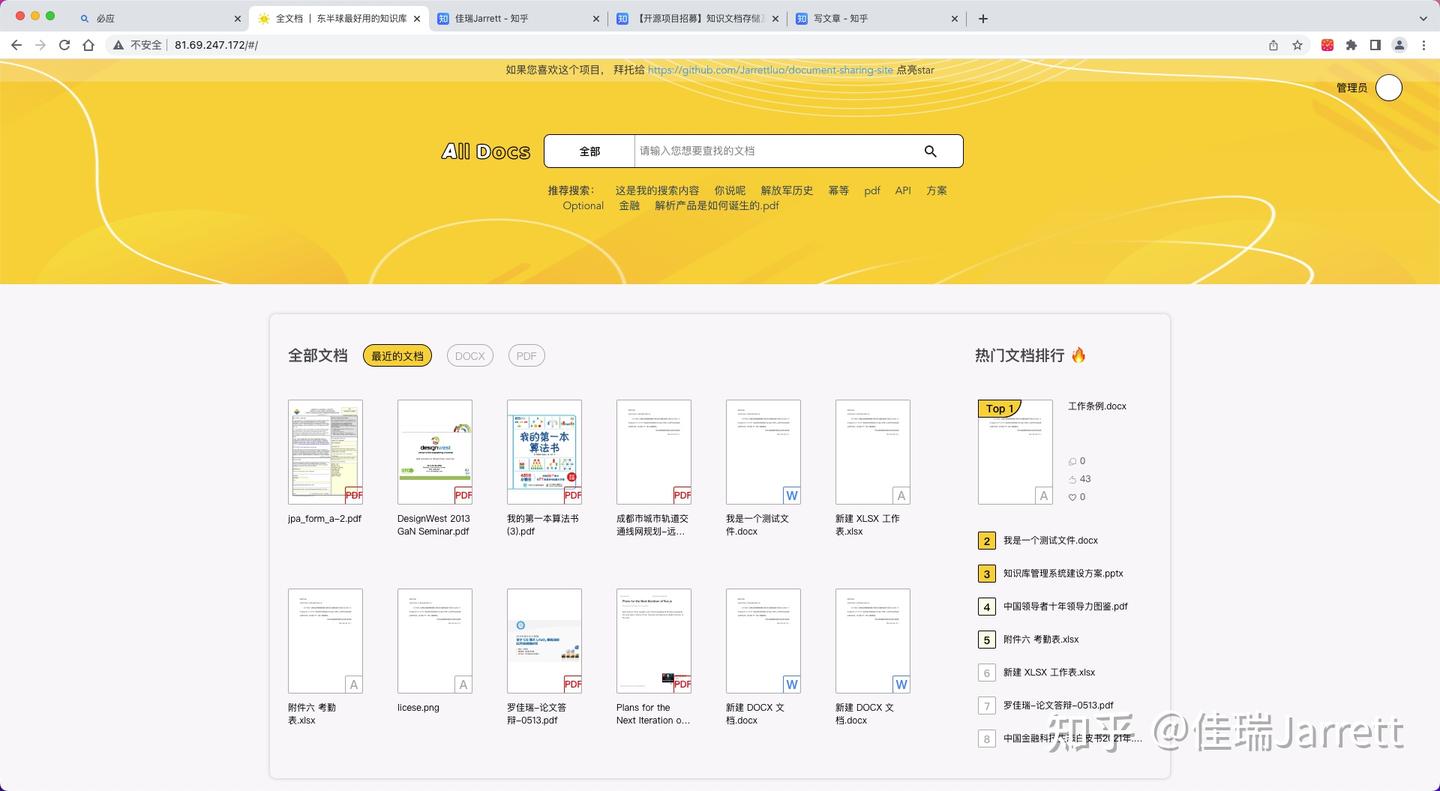Screen dimensions: 1440x791
Task: Click the thumbs-up icon showing 43
Action: (1070, 478)
